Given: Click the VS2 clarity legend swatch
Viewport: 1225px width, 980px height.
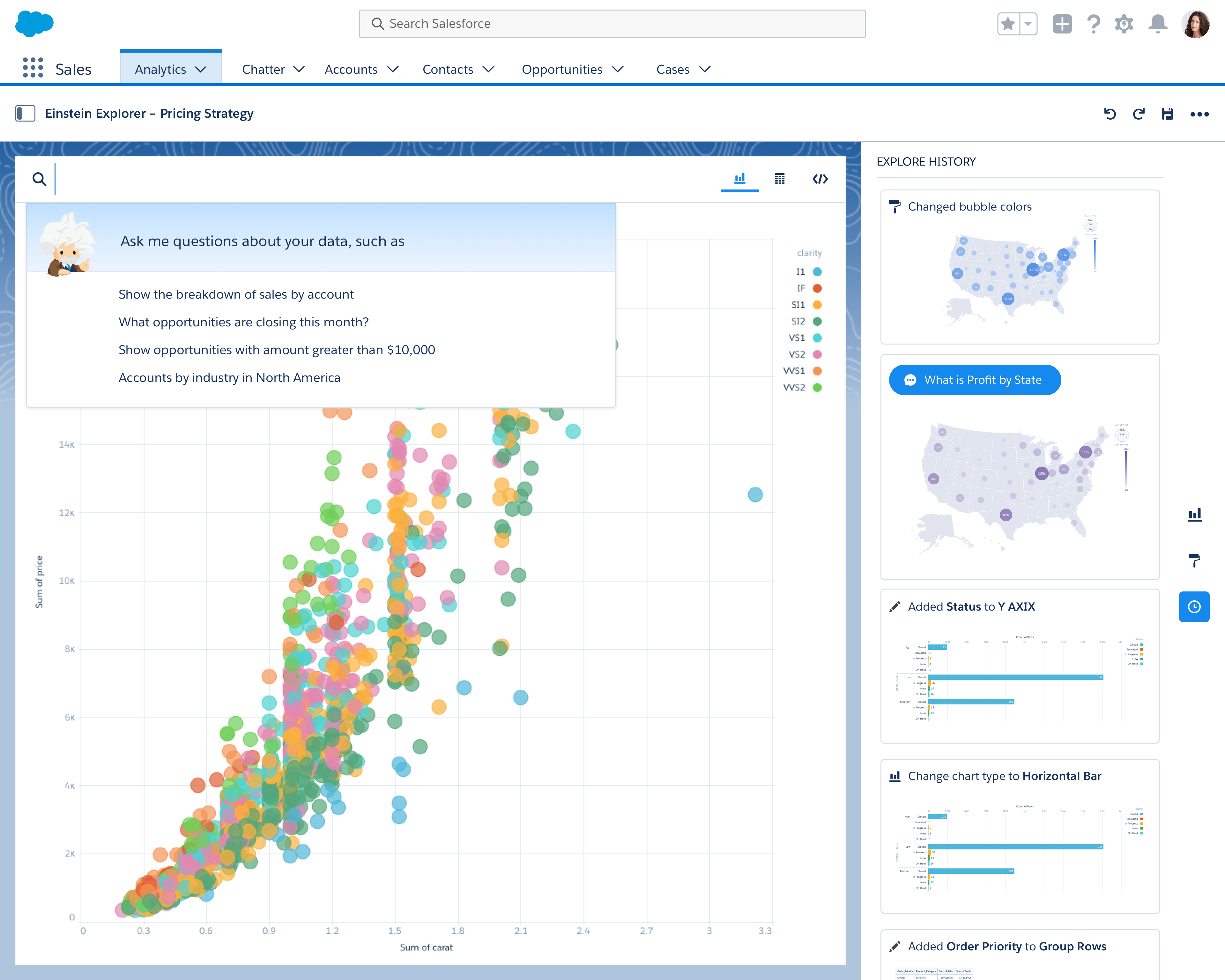Looking at the screenshot, I should pyautogui.click(x=817, y=354).
